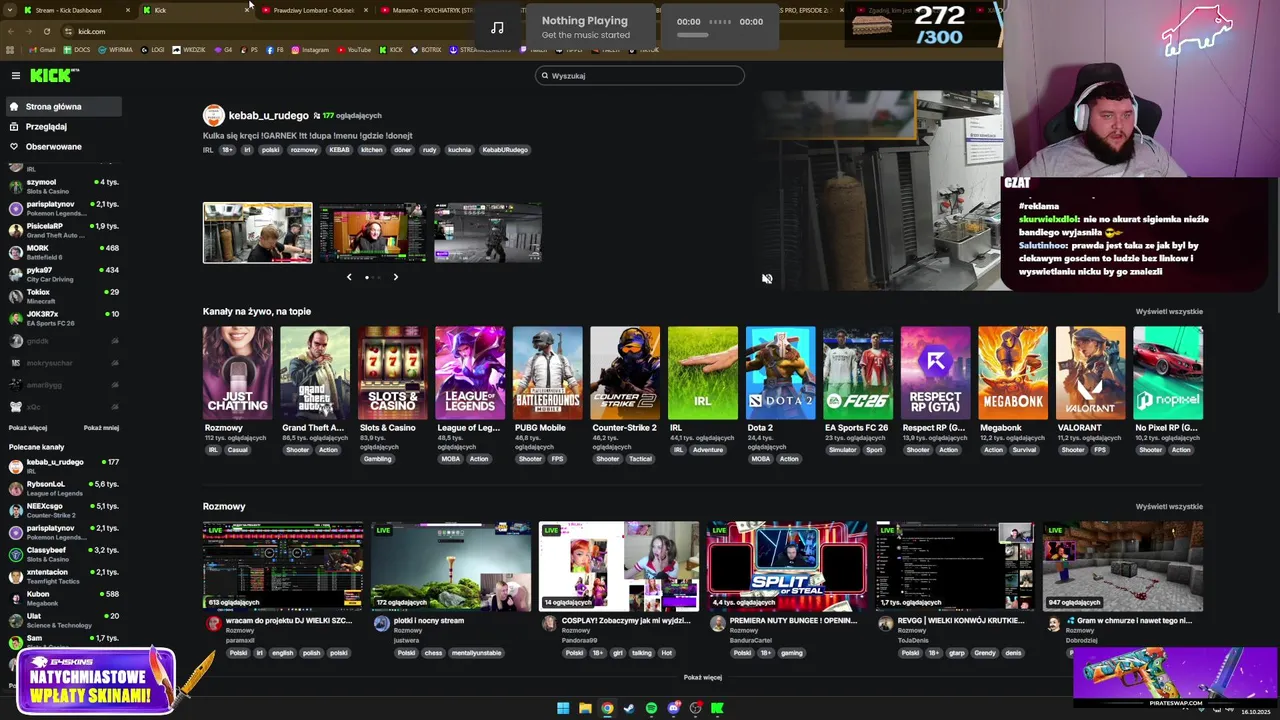1280x720 pixels.
Task: Click Wyświetl wszystkie next to Kanały na żywo
Action: (x=1169, y=312)
